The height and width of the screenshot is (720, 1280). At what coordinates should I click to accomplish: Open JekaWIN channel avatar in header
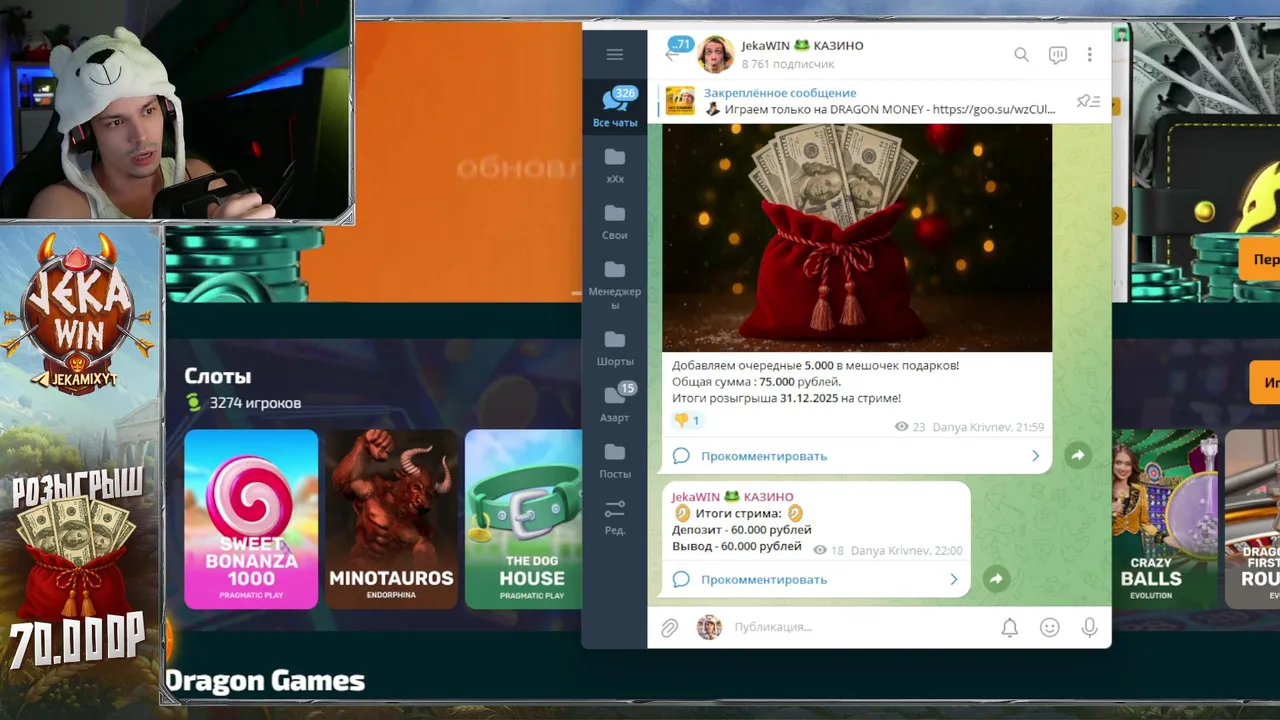point(716,54)
